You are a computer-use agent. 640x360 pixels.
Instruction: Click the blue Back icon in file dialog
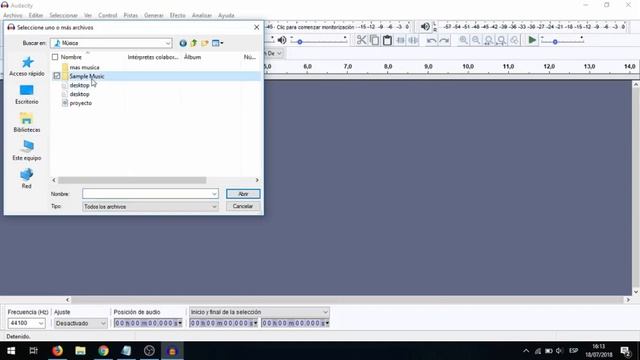183,43
